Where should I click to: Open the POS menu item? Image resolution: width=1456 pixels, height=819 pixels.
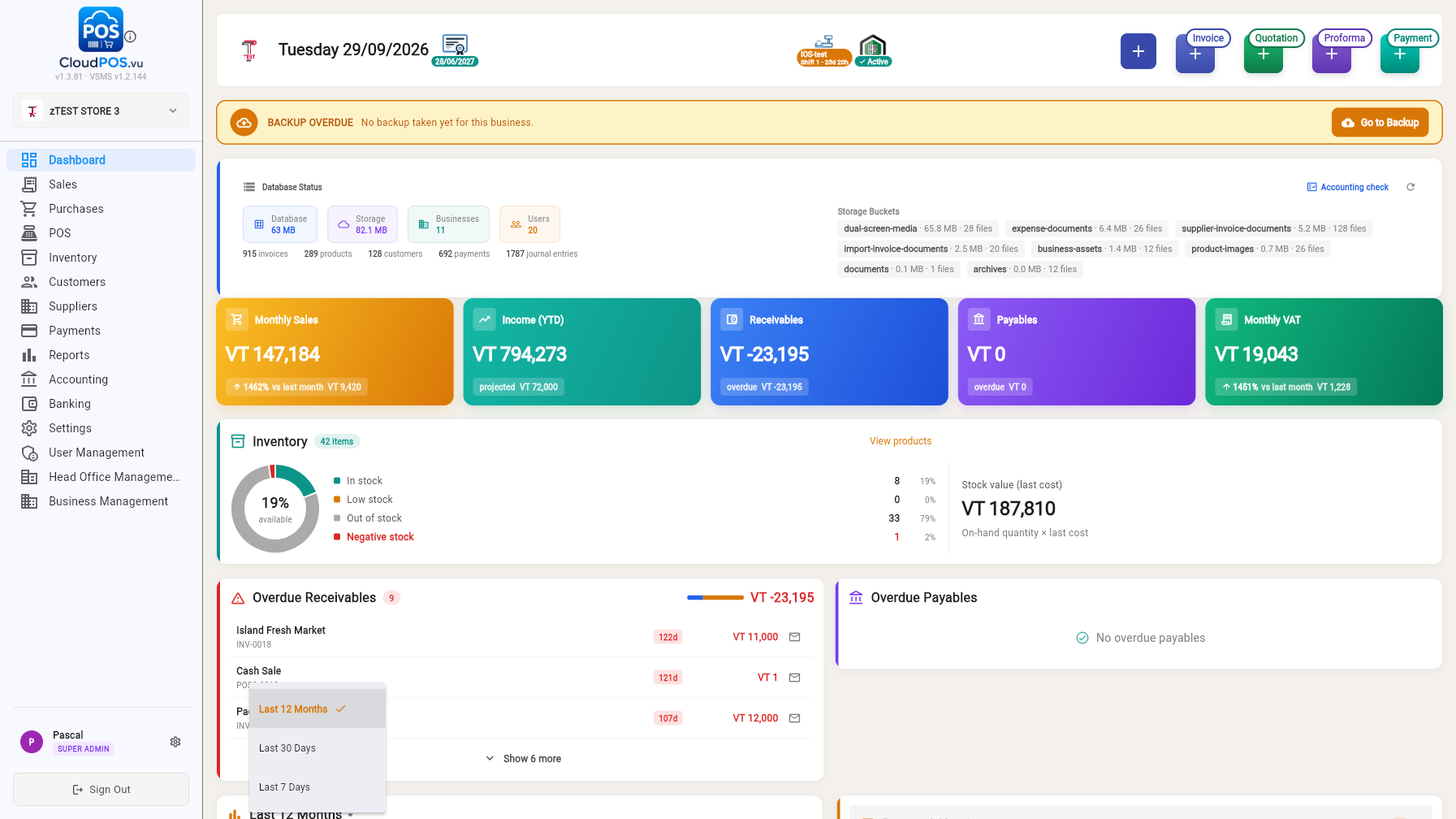click(x=101, y=233)
